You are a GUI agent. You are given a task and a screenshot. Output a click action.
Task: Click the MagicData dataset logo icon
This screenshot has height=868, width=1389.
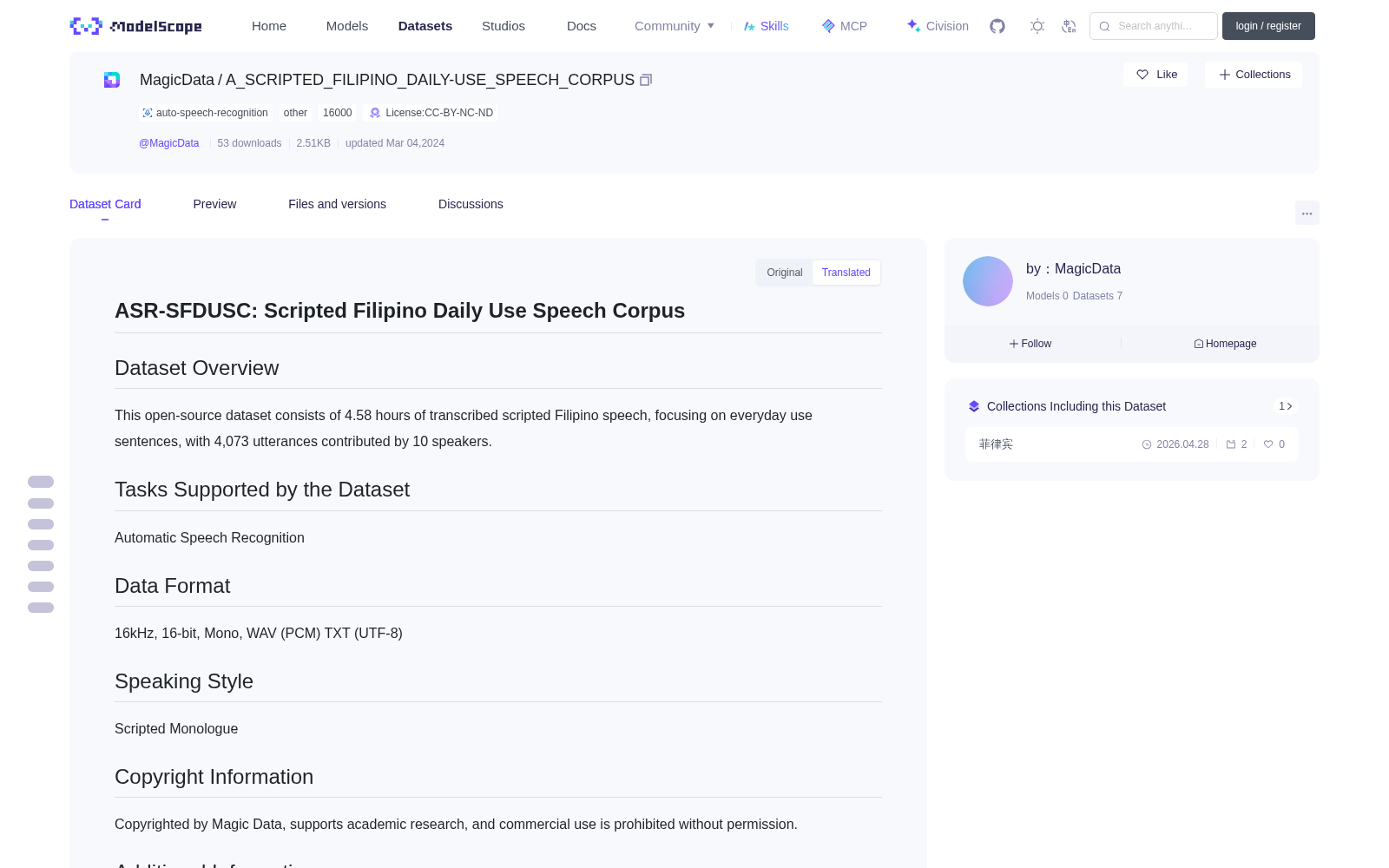[x=112, y=80]
